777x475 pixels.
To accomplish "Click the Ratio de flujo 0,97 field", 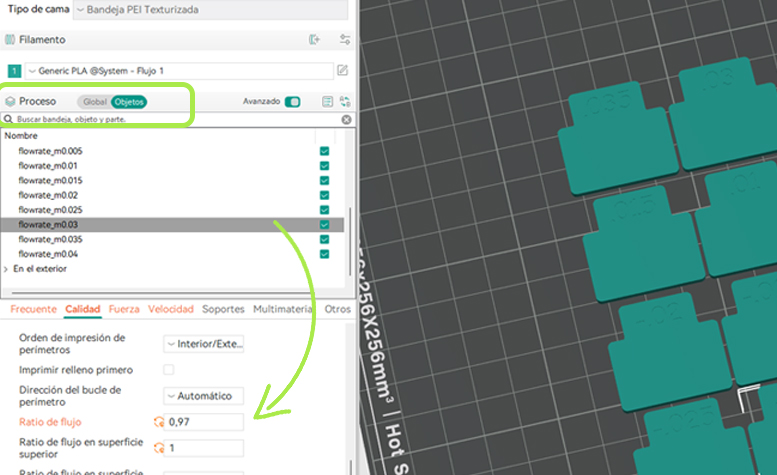I will click(x=204, y=422).
